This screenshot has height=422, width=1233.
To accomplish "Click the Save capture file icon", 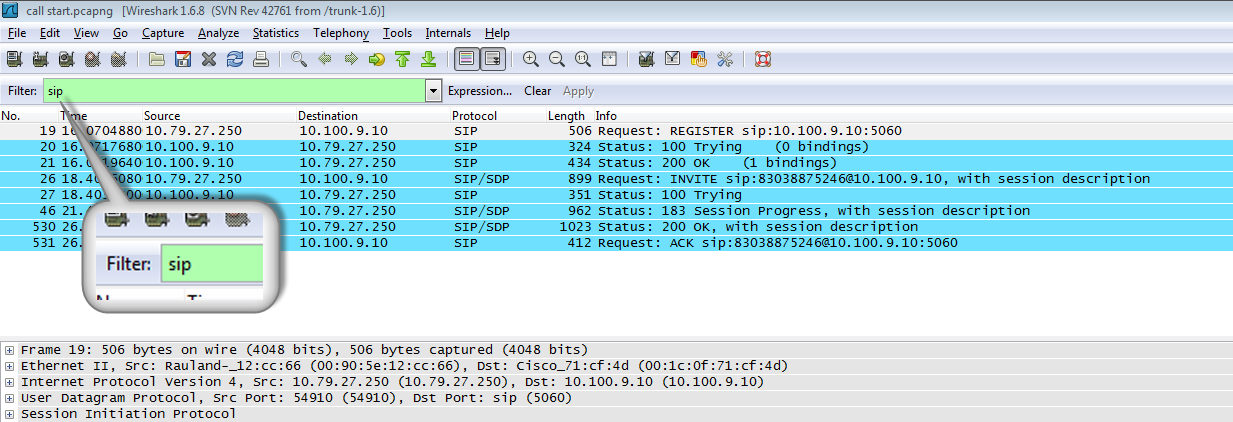I will (x=183, y=59).
